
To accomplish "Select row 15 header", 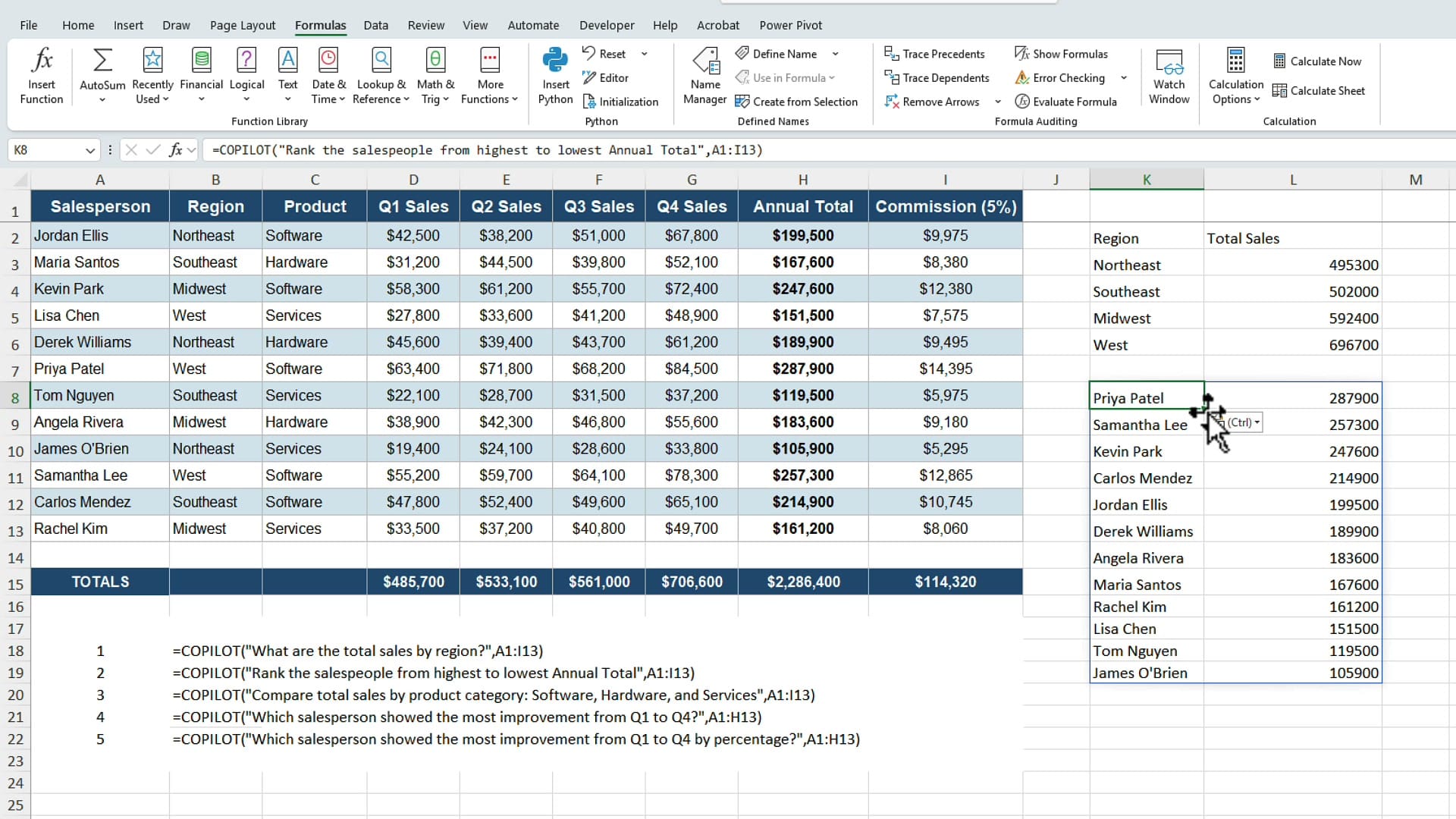I will click(15, 584).
